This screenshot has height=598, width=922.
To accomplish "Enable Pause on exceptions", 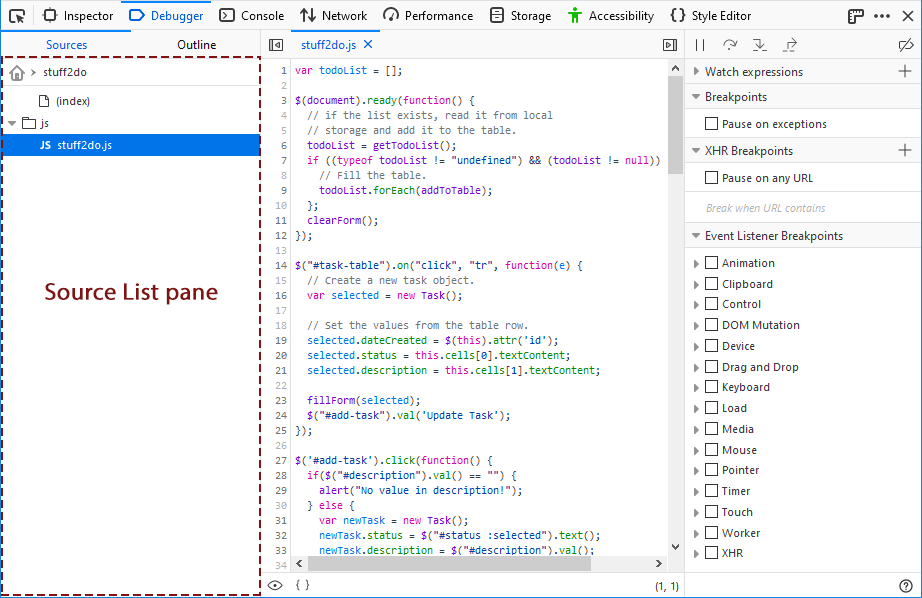I will tap(712, 123).
